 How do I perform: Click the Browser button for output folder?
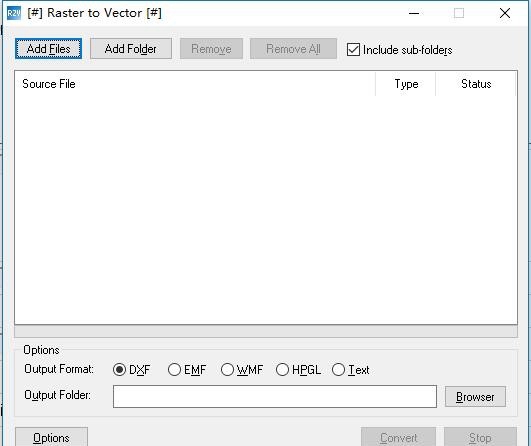coord(475,397)
